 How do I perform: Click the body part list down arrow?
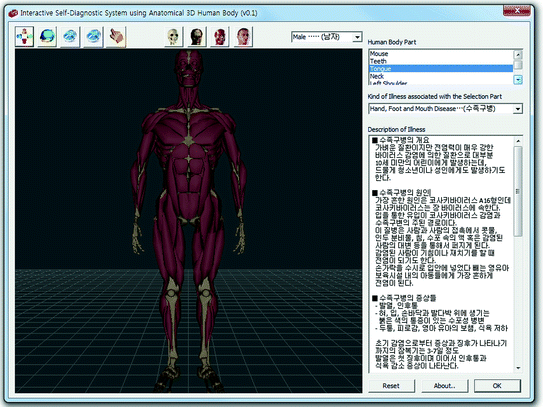click(x=518, y=80)
